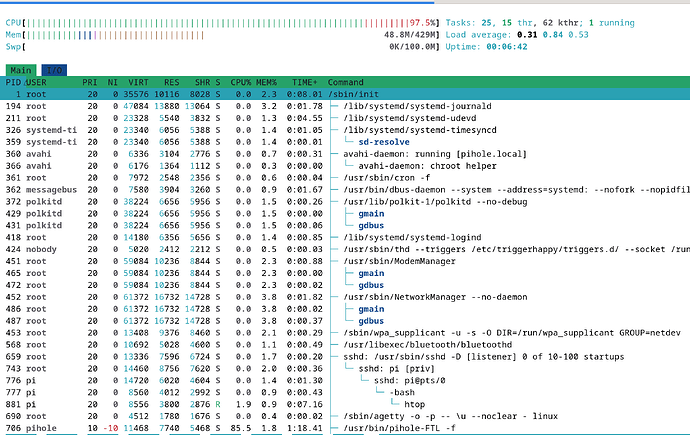690x435 pixels.
Task: Select gmain thread with PID 486
Action: 345,309
